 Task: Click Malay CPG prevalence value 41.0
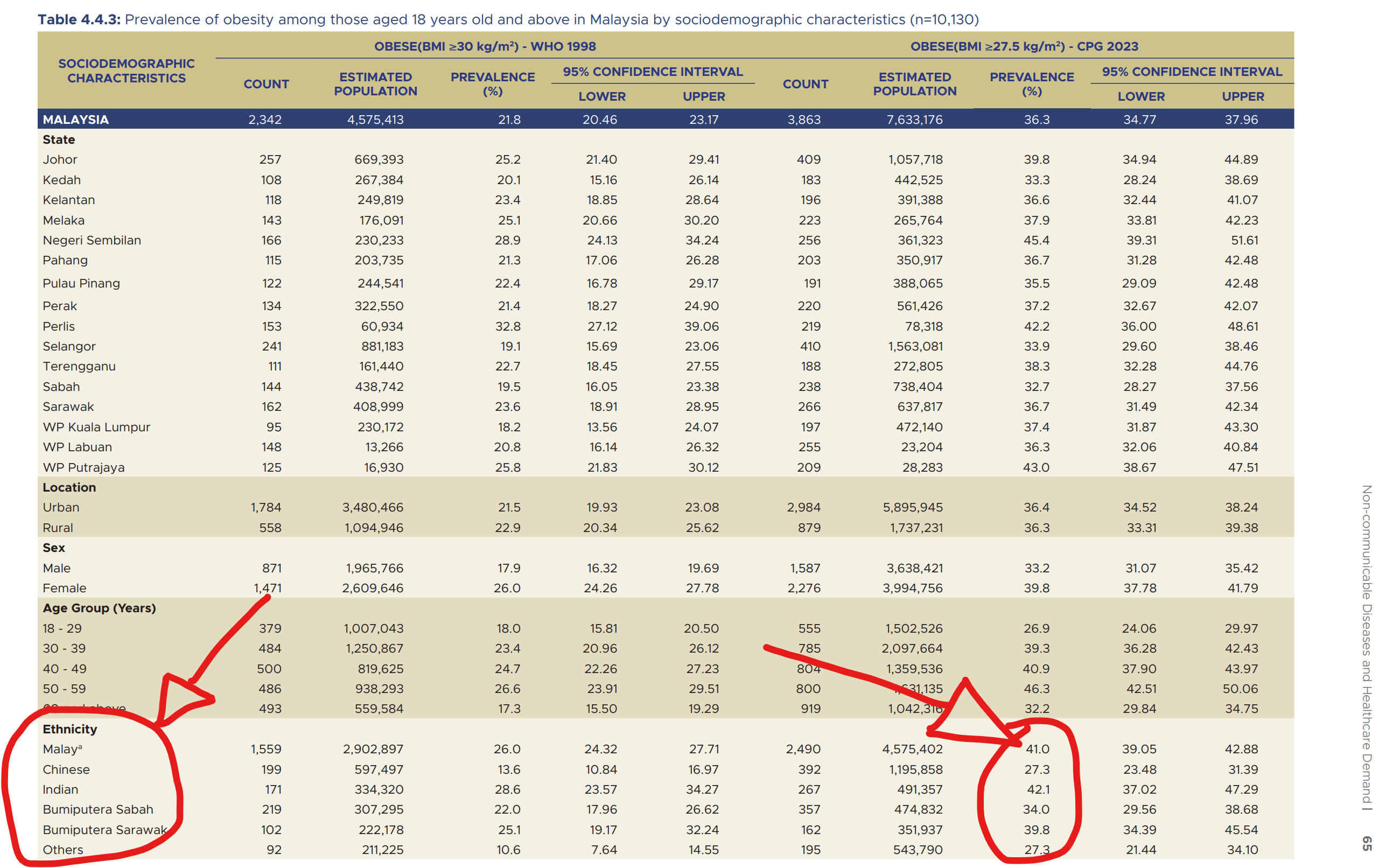point(1037,749)
